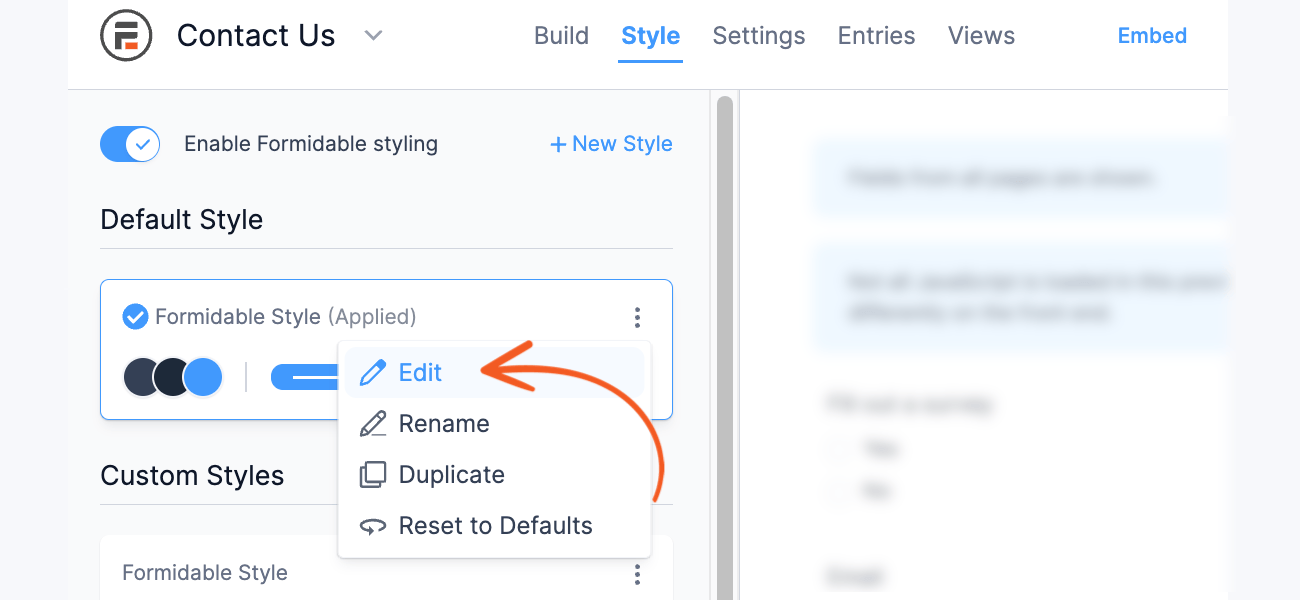The width and height of the screenshot is (1300, 600).
Task: Choose Edit from the style menu
Action: tap(495, 373)
